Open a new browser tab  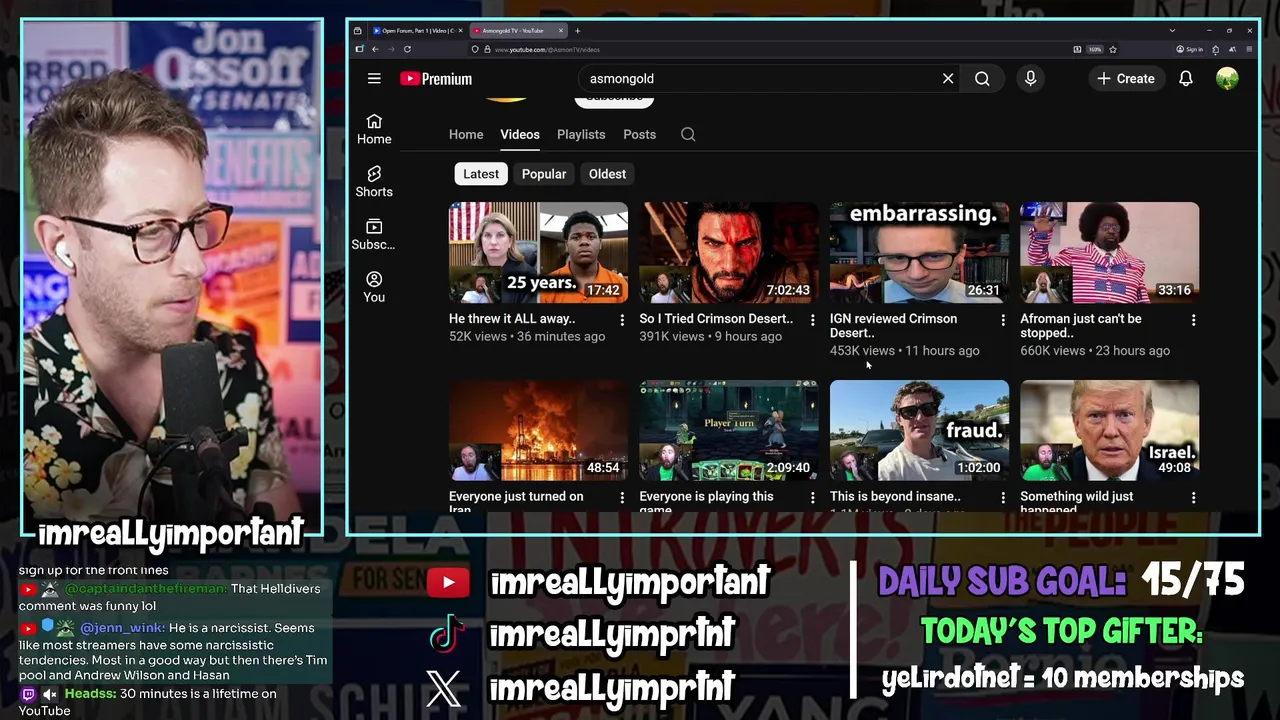coord(578,31)
